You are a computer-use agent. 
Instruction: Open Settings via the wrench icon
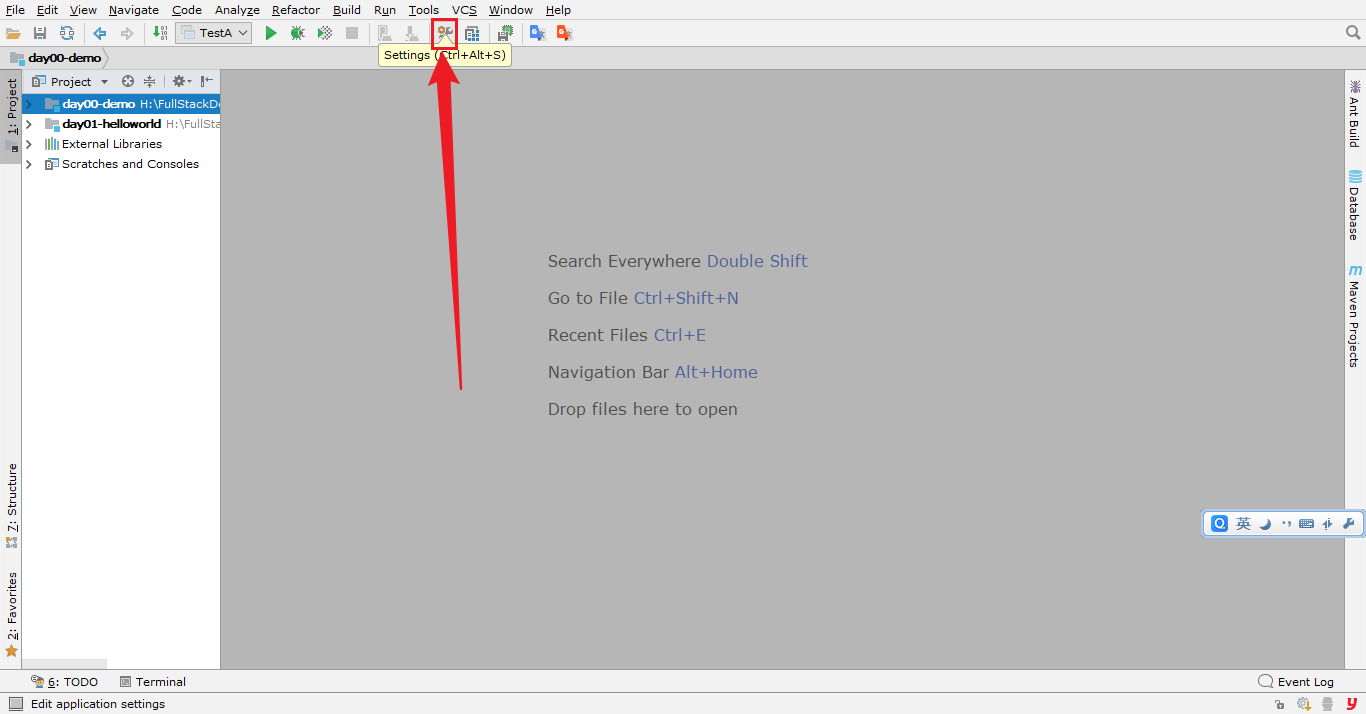click(x=444, y=33)
